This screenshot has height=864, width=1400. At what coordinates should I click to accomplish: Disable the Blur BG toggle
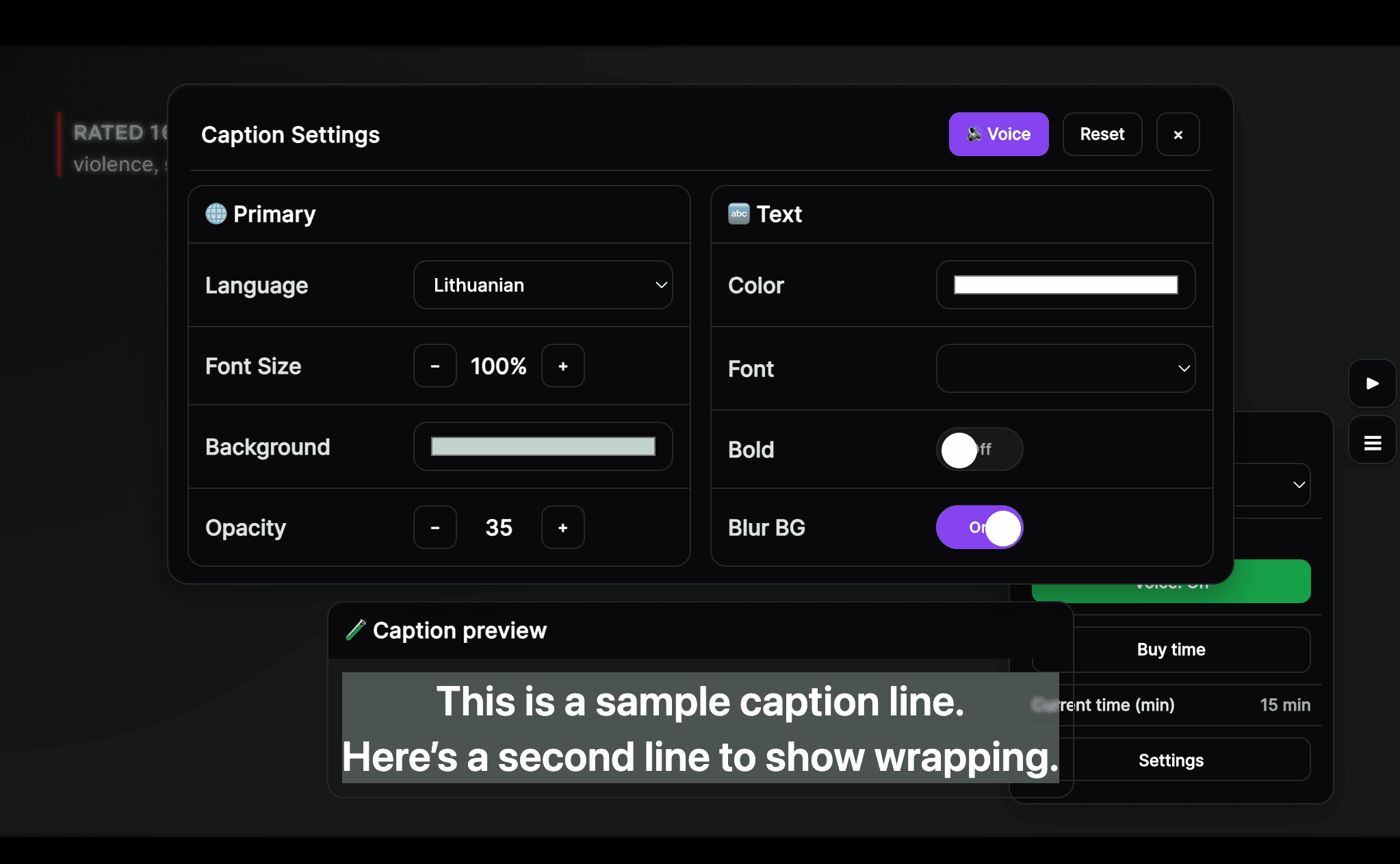click(979, 527)
